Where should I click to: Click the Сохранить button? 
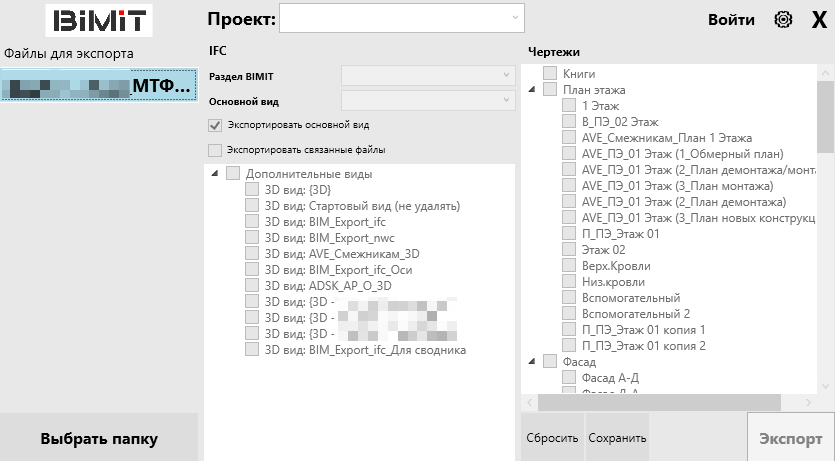[x=617, y=438]
